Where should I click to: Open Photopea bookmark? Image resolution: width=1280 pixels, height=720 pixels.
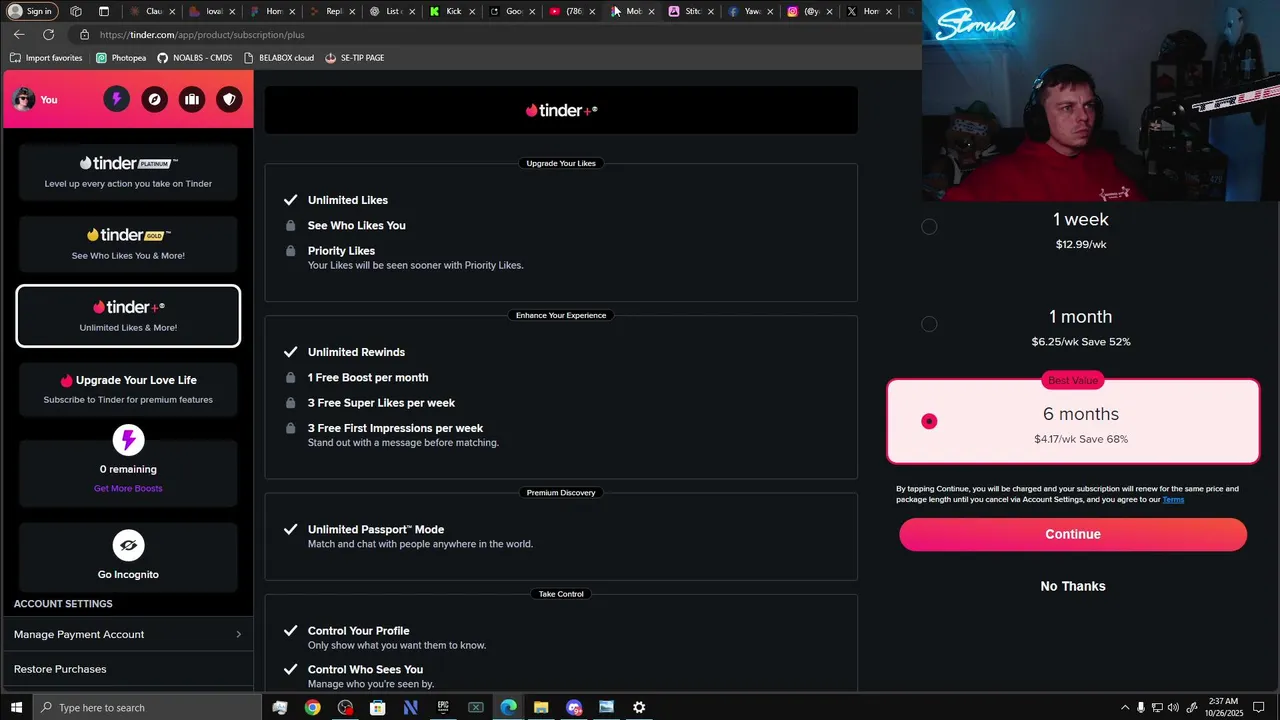(121, 58)
